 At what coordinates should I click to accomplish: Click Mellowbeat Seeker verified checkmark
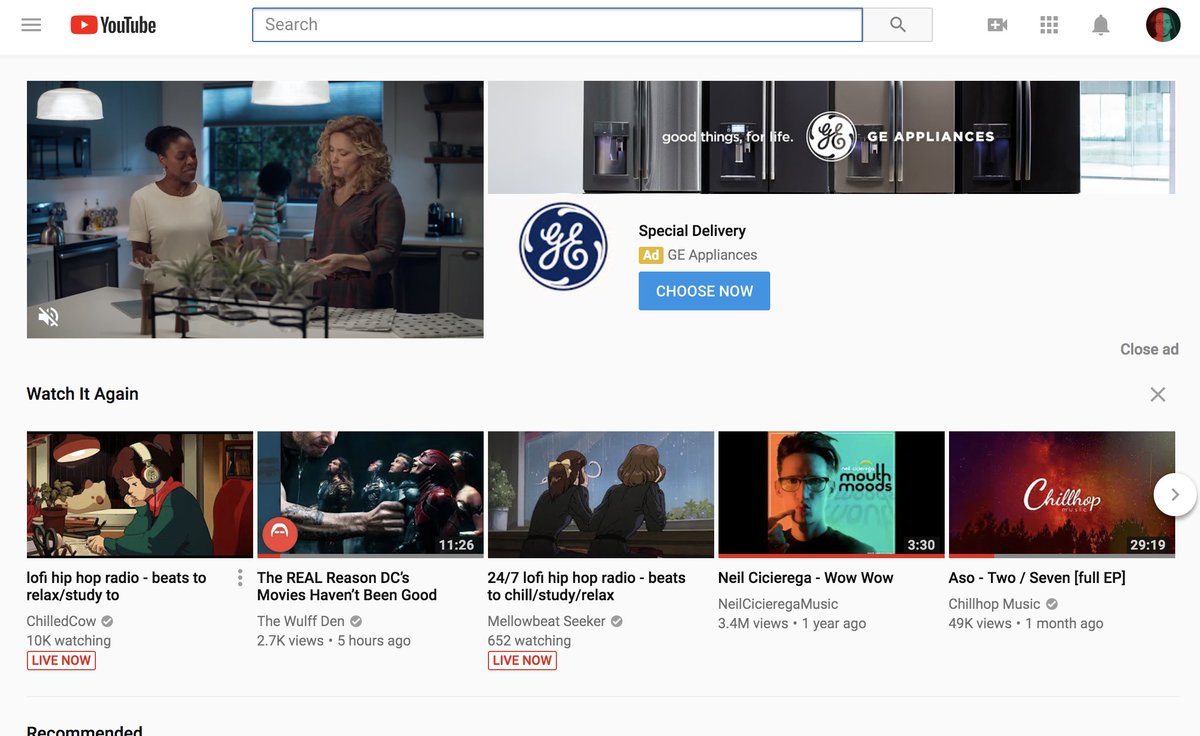coord(617,621)
